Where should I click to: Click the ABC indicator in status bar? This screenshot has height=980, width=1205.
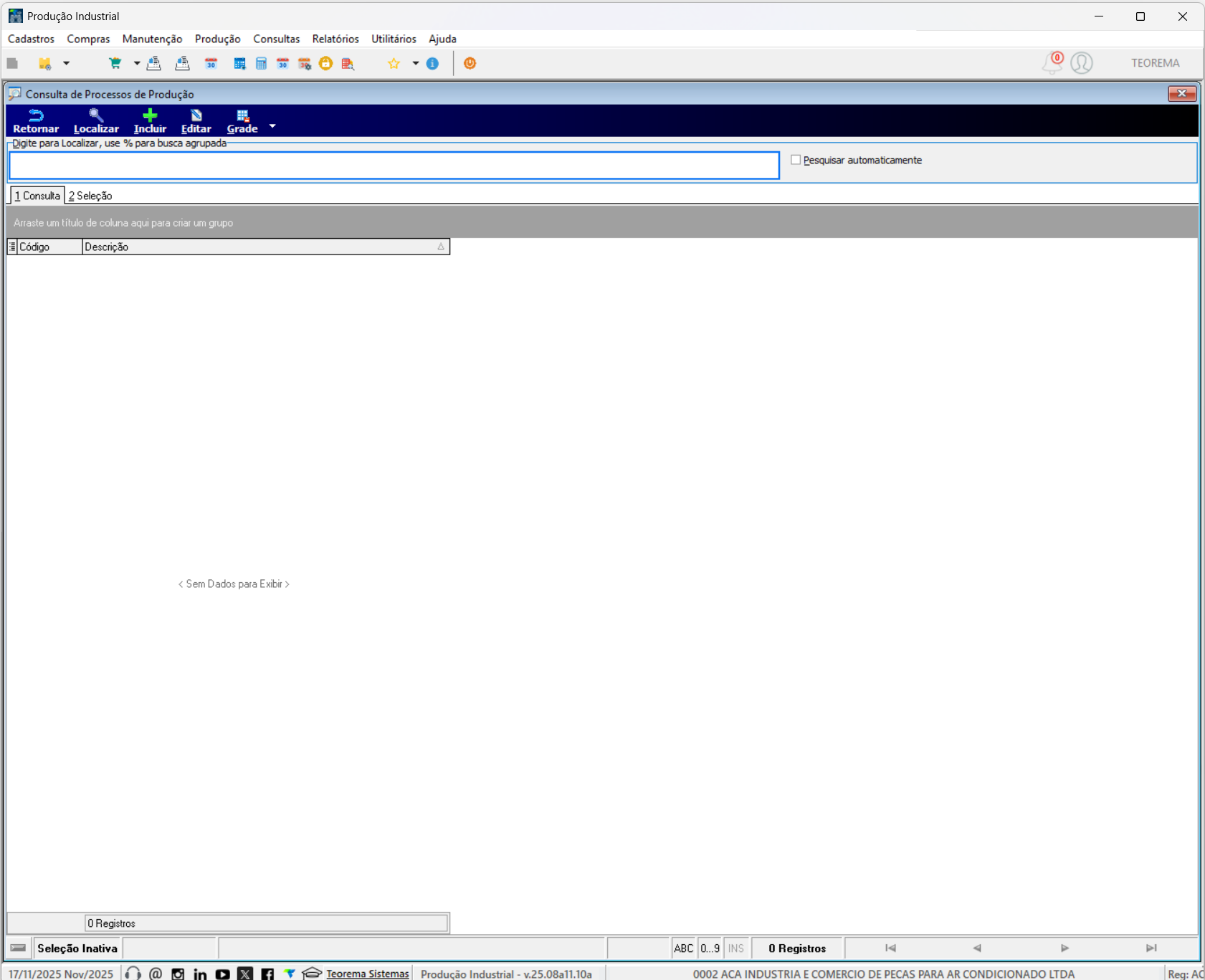[x=684, y=948]
